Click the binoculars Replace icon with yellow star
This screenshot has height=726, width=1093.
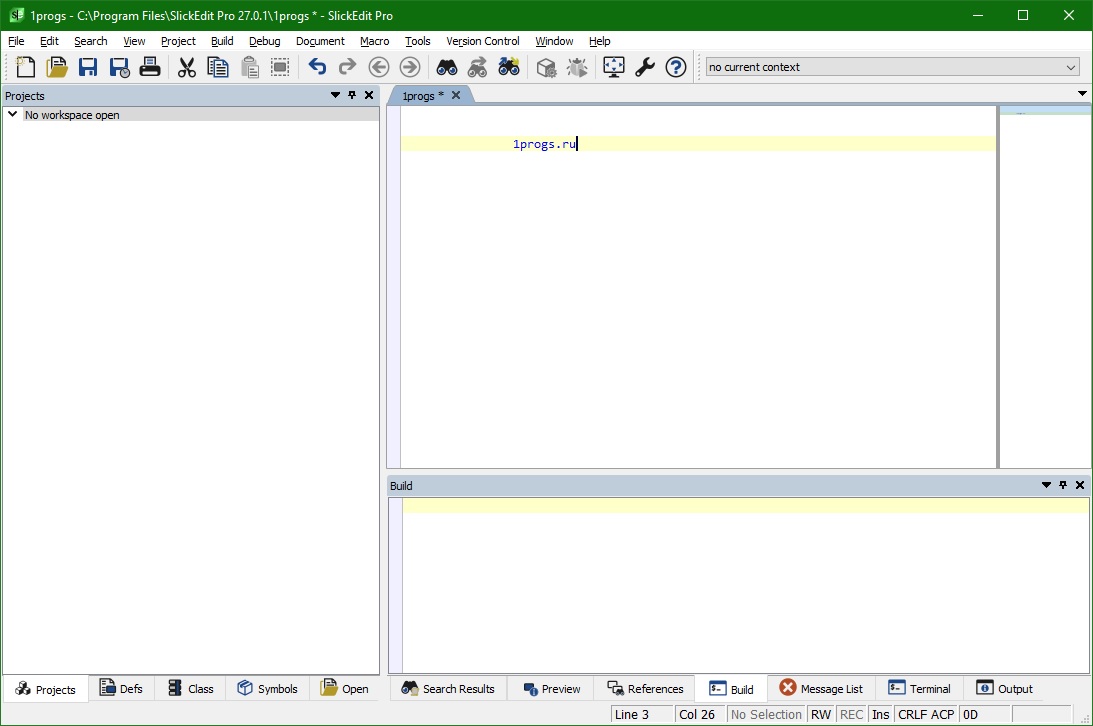(509, 67)
